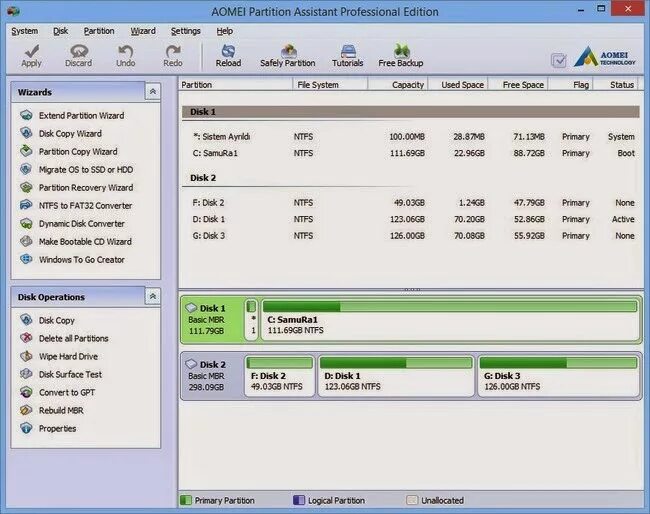The width and height of the screenshot is (650, 514).
Task: Click the Disk Copy Wizard icon
Action: 27,133
